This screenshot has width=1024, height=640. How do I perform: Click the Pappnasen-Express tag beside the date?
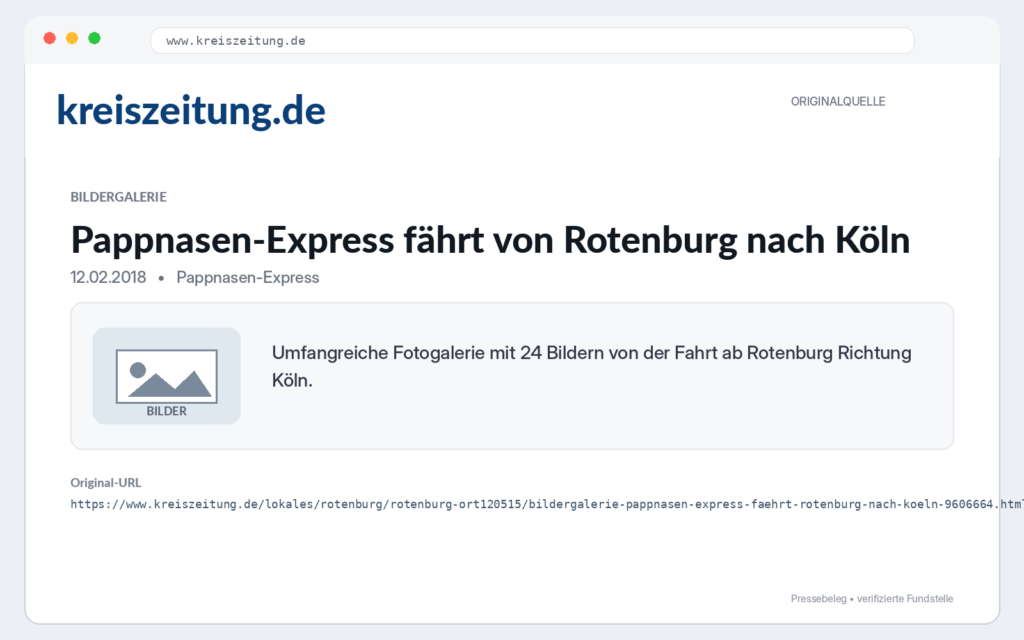tap(248, 278)
